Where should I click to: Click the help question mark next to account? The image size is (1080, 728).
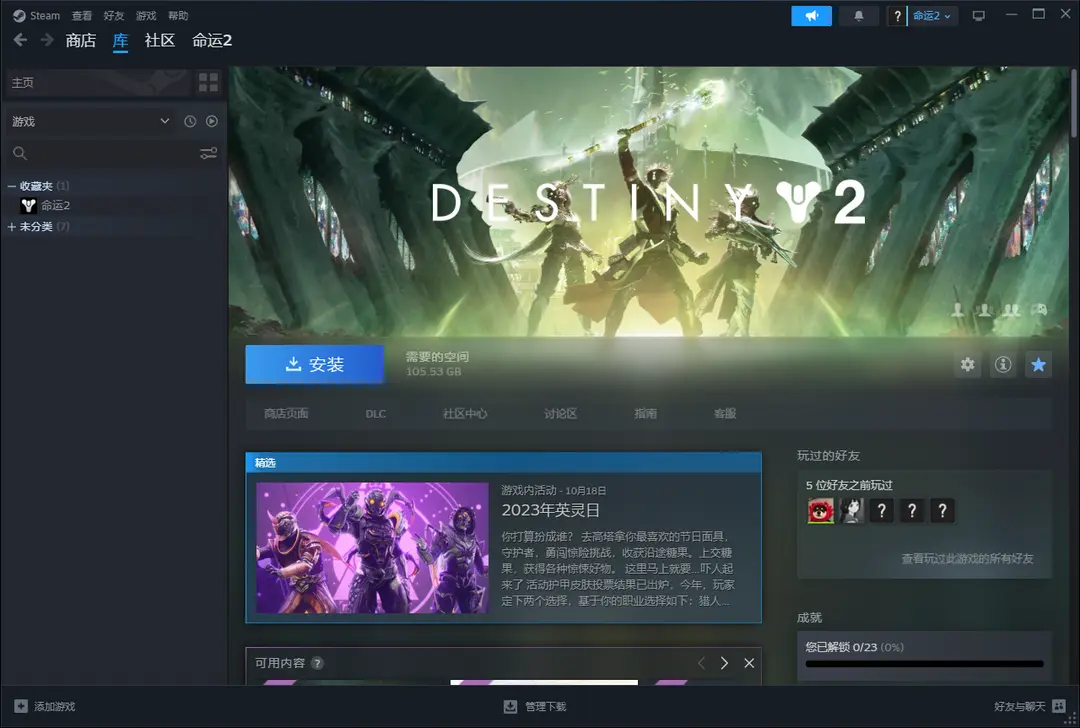point(897,16)
